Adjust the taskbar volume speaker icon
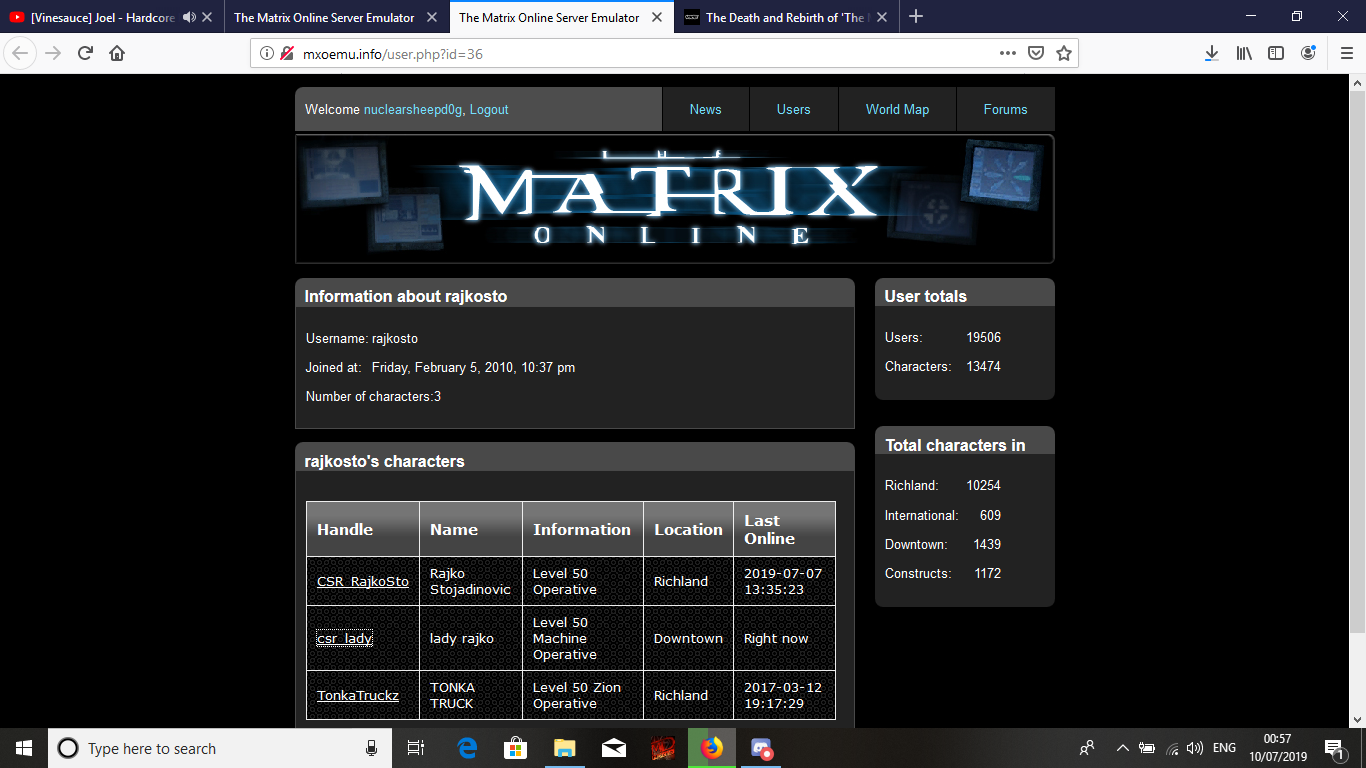 pos(1195,748)
